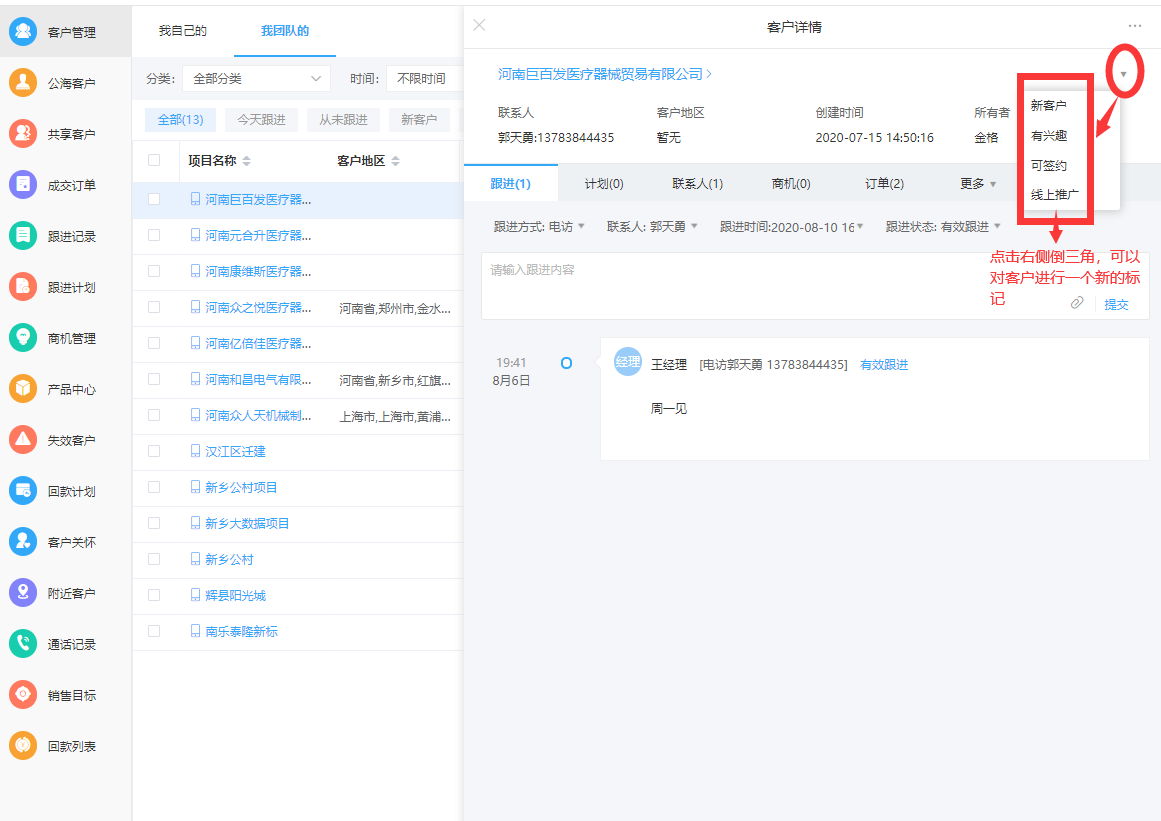The height and width of the screenshot is (821, 1161).
Task: Open 公海客户 sidebar icon
Action: (x=23, y=83)
